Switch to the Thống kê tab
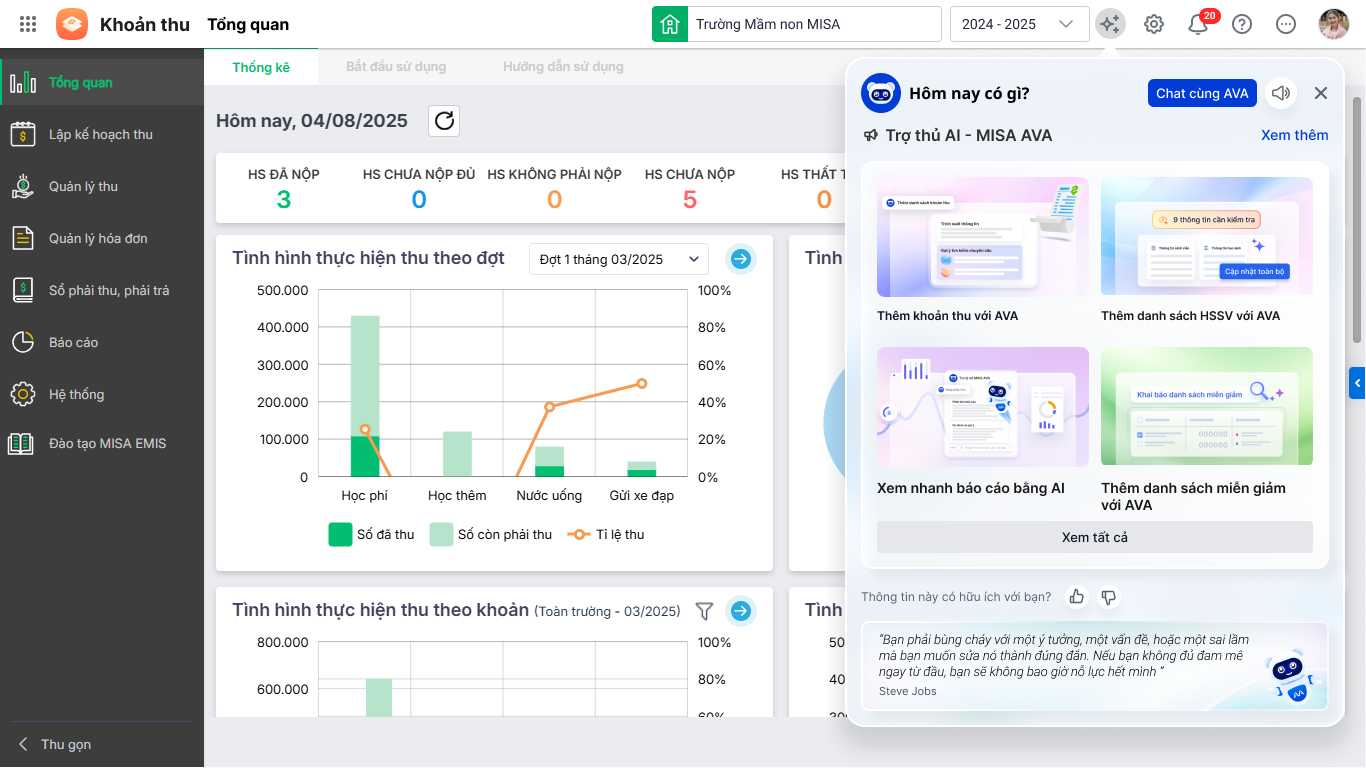This screenshot has height=768, width=1366. point(261,67)
